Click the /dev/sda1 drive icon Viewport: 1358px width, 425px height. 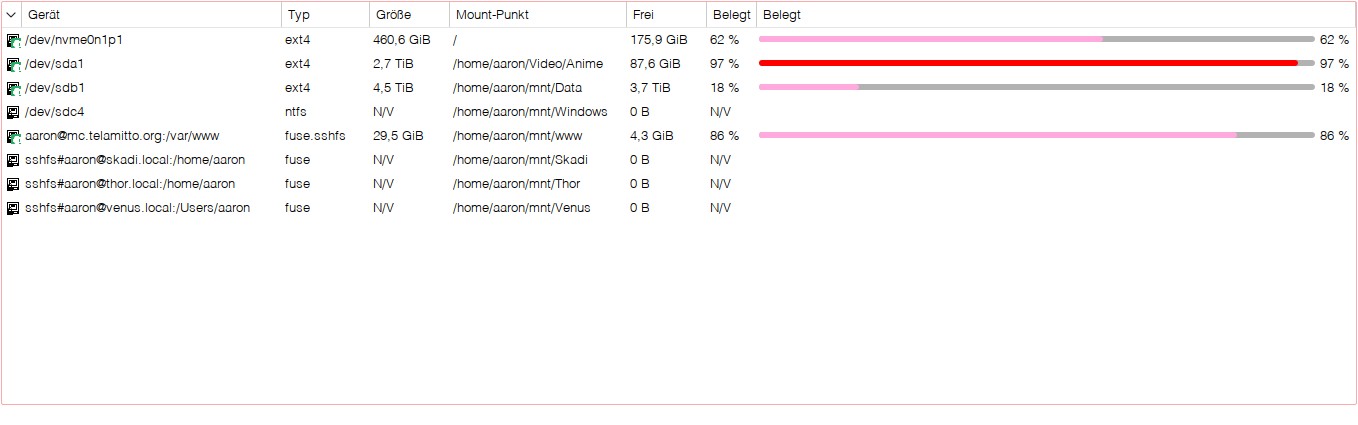[13, 64]
